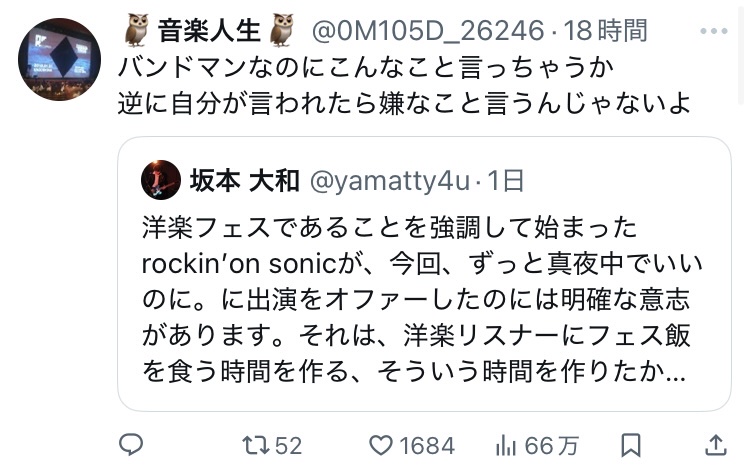Open 坂本 大和 name in quoted tweet
Viewport: 750px width, 473px height.
coord(244,181)
